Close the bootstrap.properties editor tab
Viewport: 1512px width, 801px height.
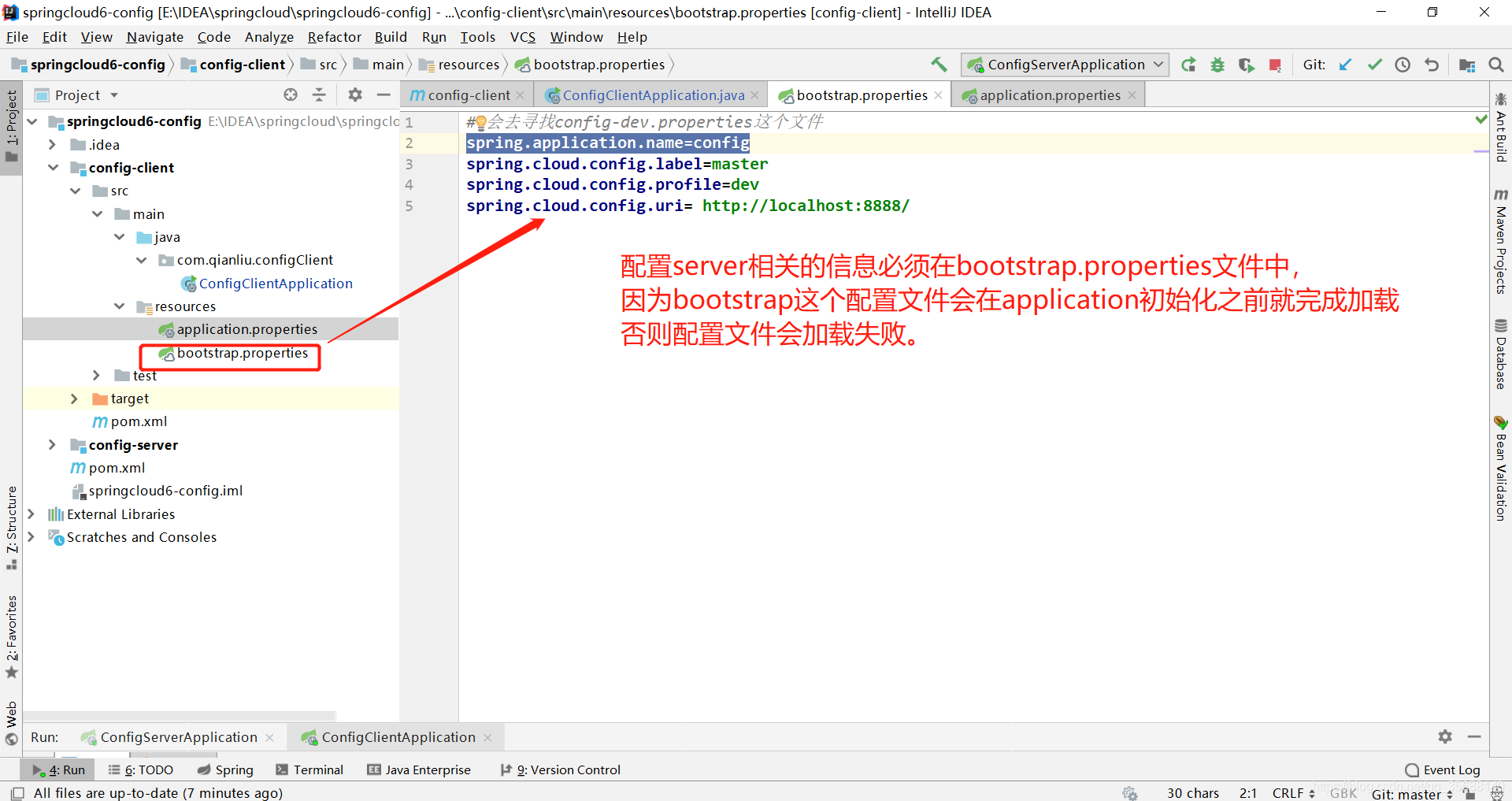coord(939,95)
